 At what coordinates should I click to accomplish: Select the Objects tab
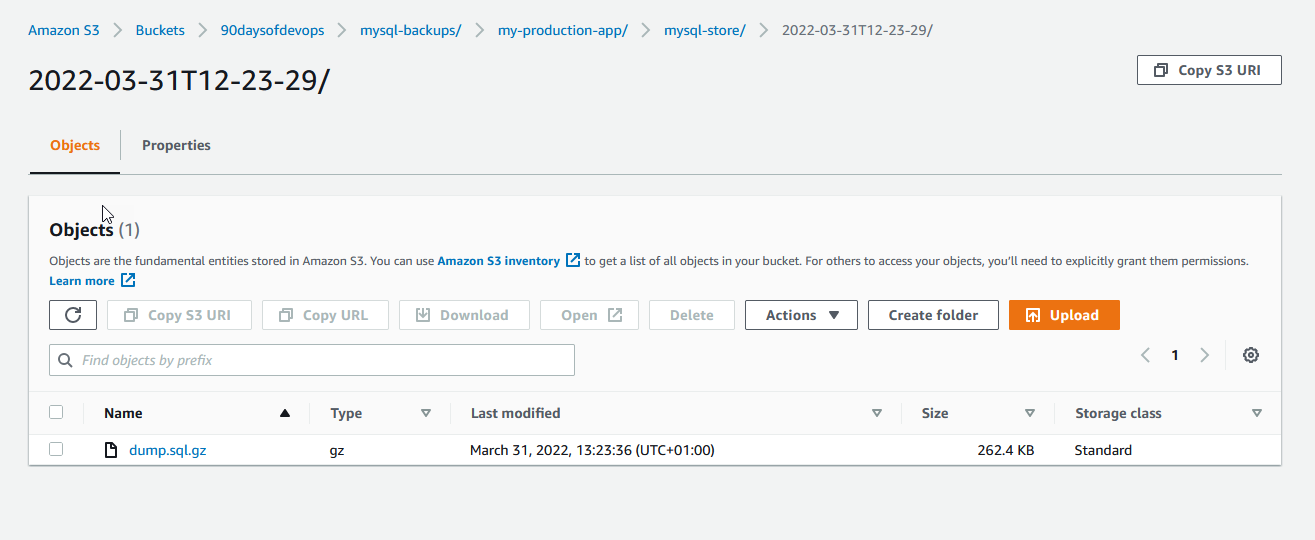click(x=75, y=145)
